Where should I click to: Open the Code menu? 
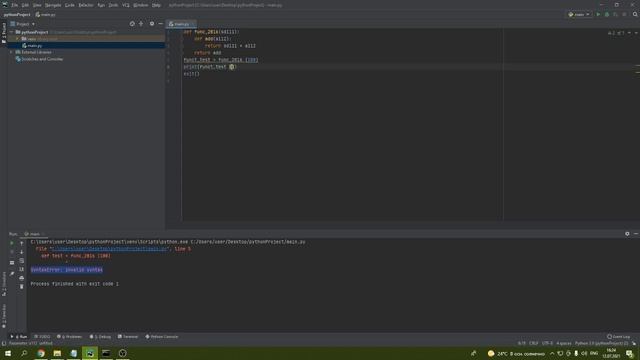coord(70,5)
